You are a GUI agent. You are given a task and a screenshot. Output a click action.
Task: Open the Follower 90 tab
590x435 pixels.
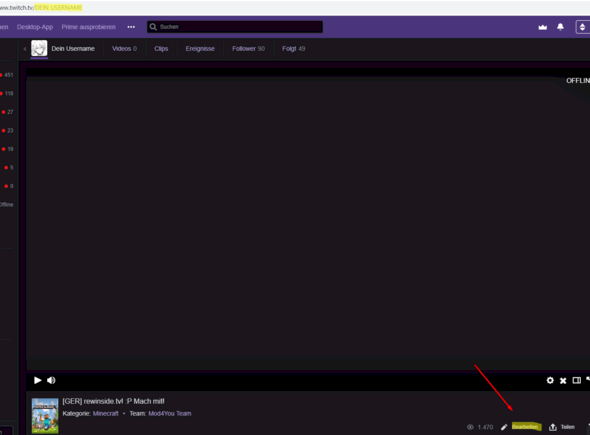tap(248, 49)
